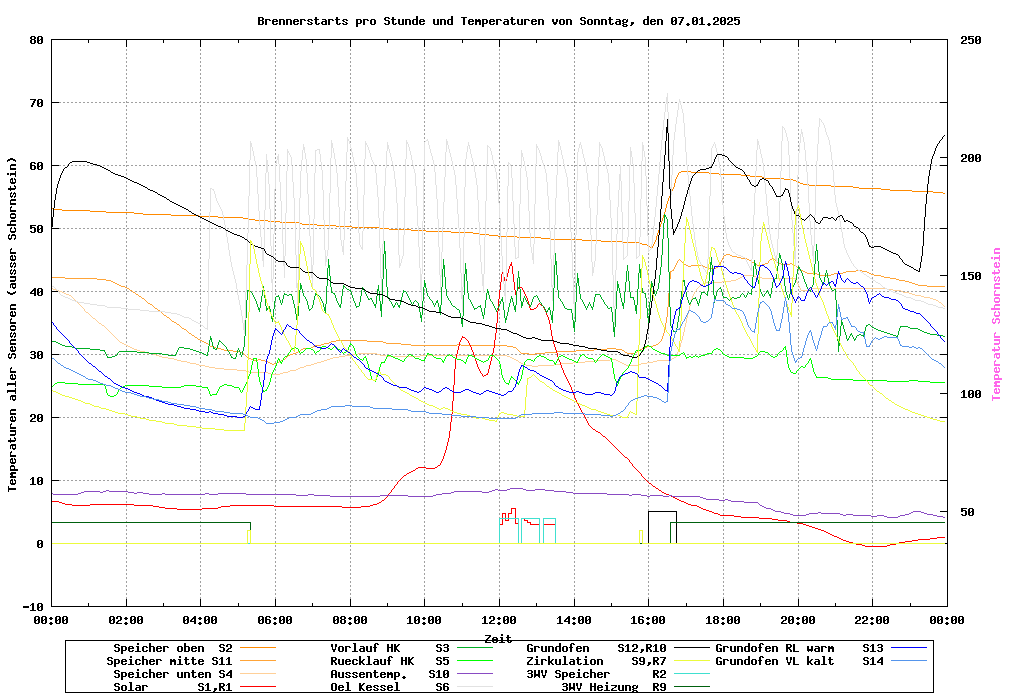Click the 3WV Speicher R2 legend entry

(596, 674)
